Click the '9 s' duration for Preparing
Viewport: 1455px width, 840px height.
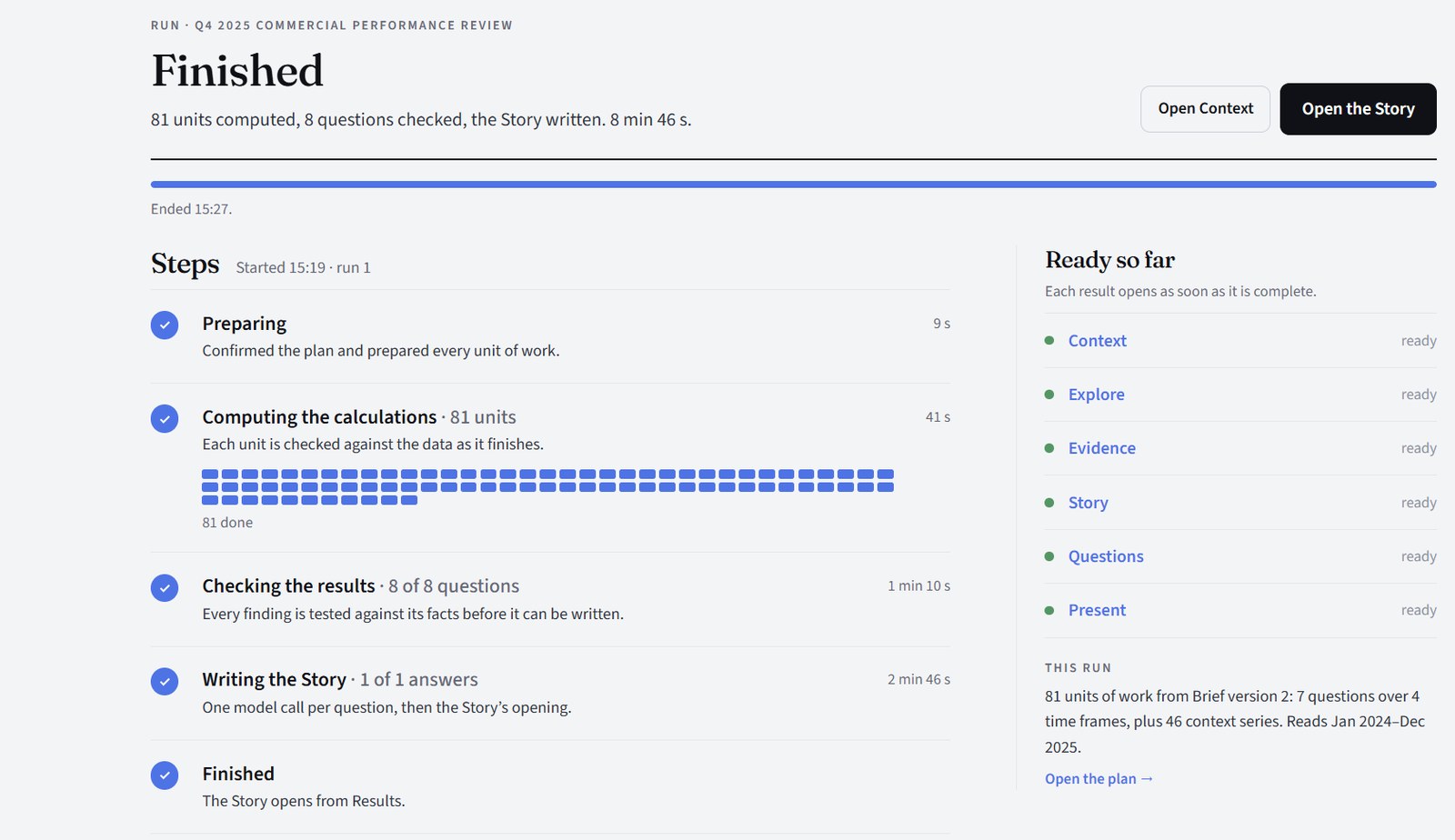coord(941,324)
